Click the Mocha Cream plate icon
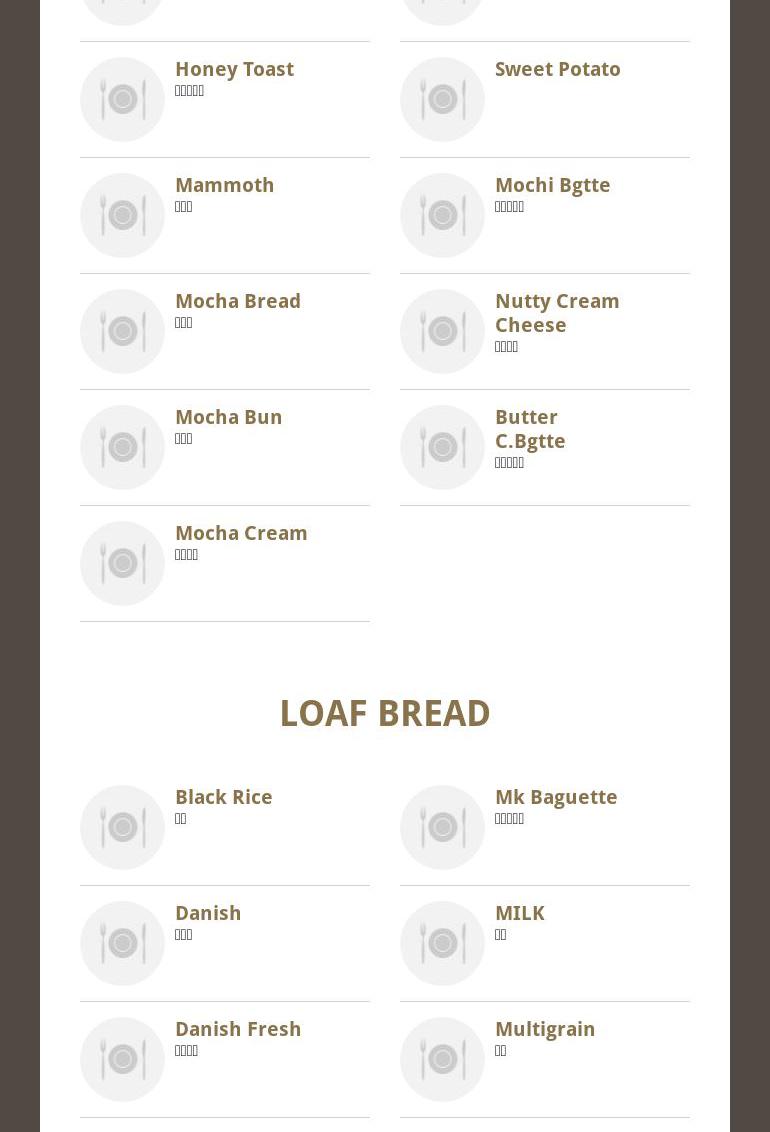The image size is (770, 1132). (122, 563)
